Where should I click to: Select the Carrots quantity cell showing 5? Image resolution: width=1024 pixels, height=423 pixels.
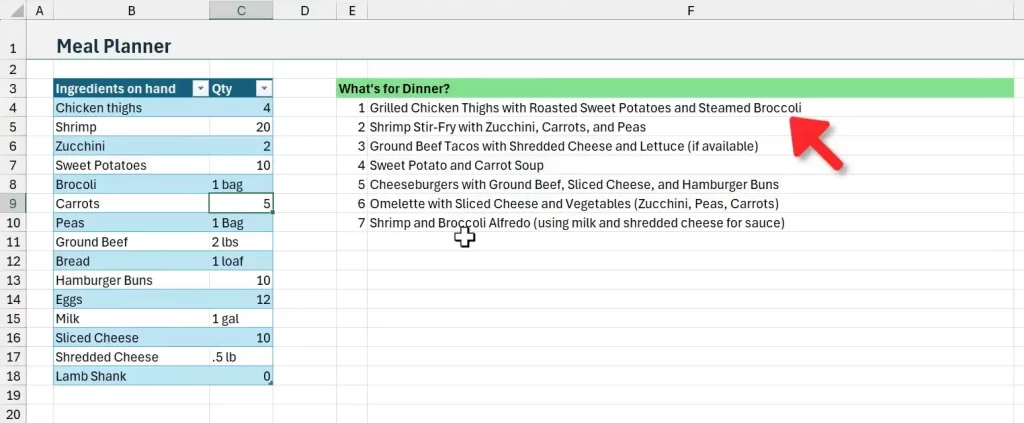[x=240, y=204]
